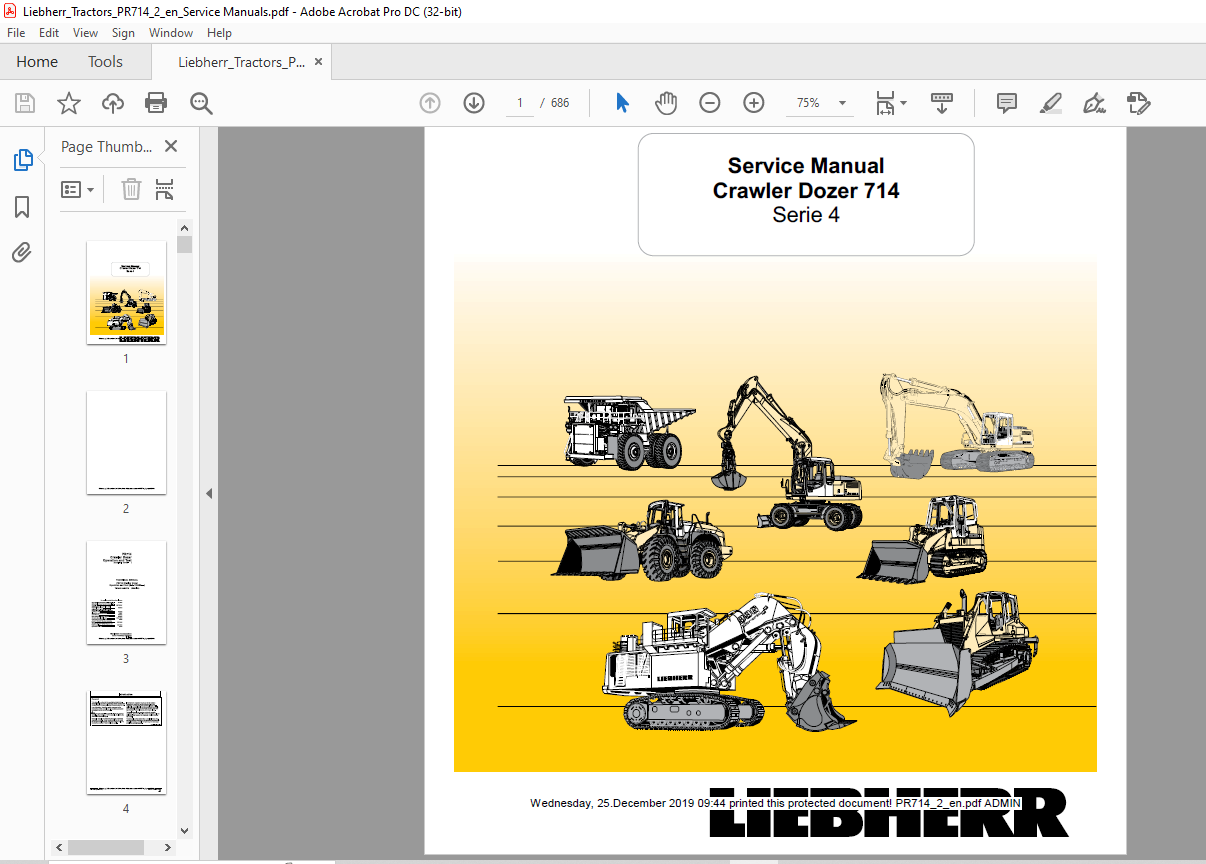Select page 1 thumbnail
This screenshot has height=864, width=1206.
(126, 292)
